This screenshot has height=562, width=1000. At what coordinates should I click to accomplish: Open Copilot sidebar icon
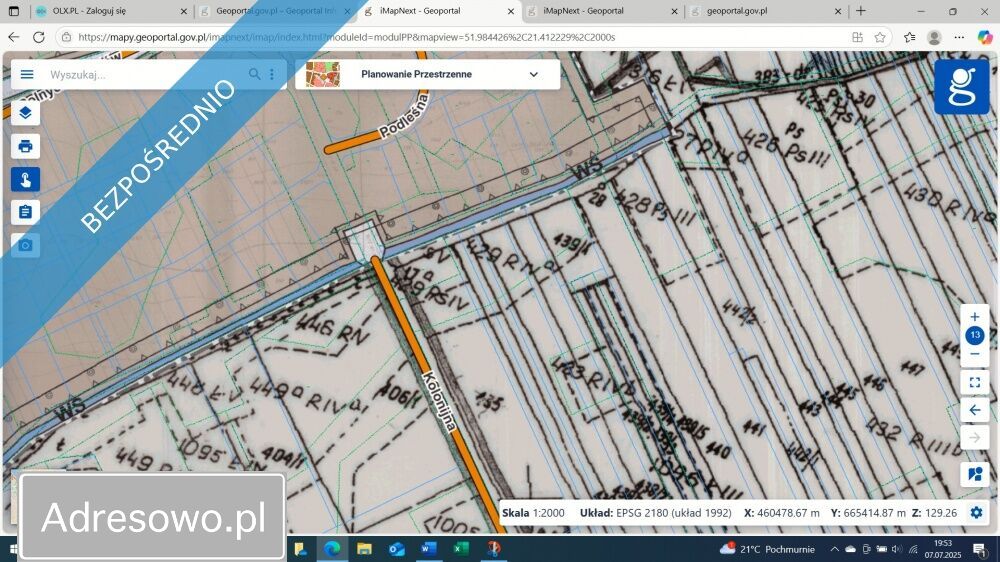pos(985,37)
